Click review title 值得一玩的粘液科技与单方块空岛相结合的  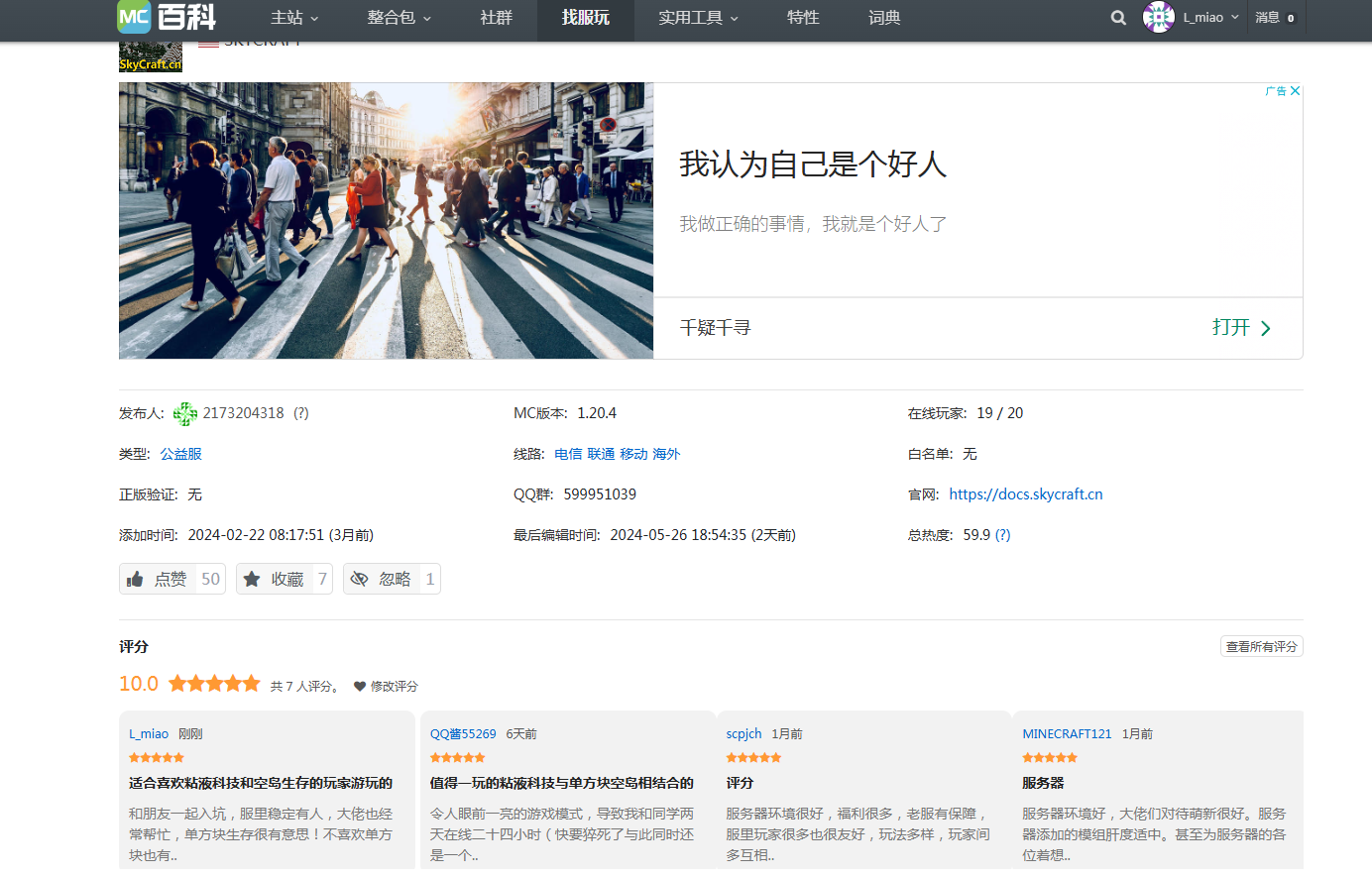(x=562, y=783)
